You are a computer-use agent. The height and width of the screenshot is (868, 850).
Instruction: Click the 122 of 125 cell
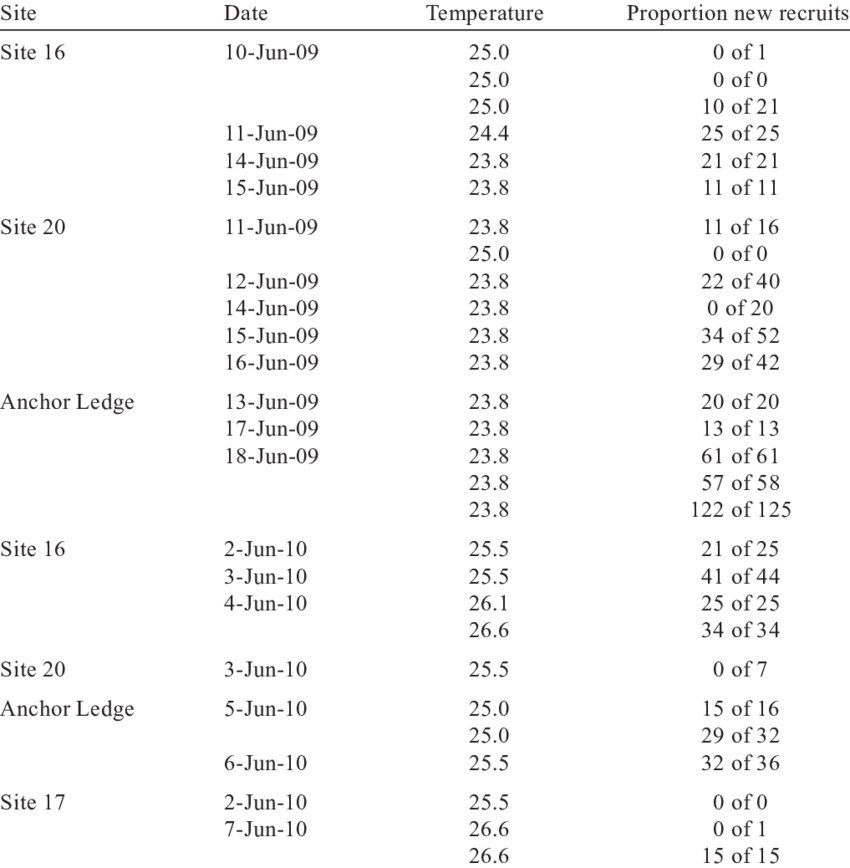[x=741, y=510]
